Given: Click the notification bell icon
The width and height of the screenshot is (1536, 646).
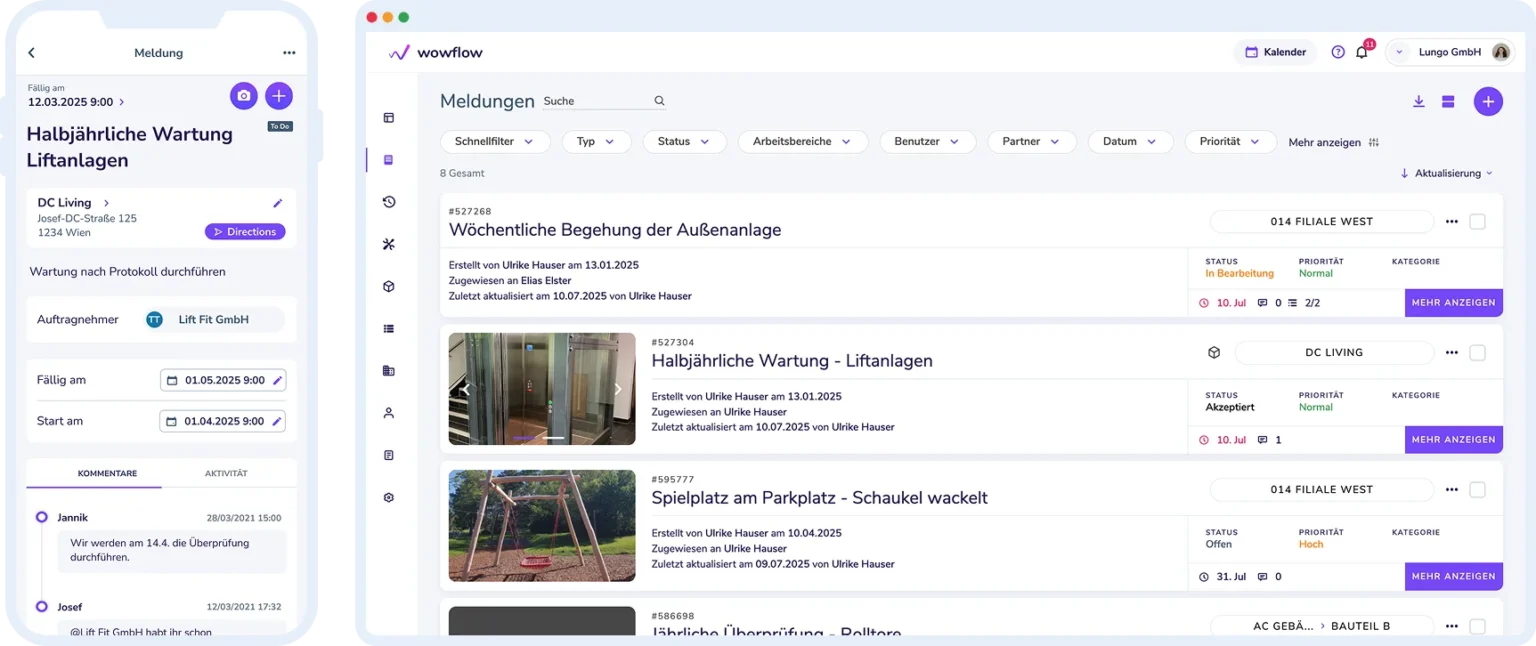Looking at the screenshot, I should point(1361,53).
